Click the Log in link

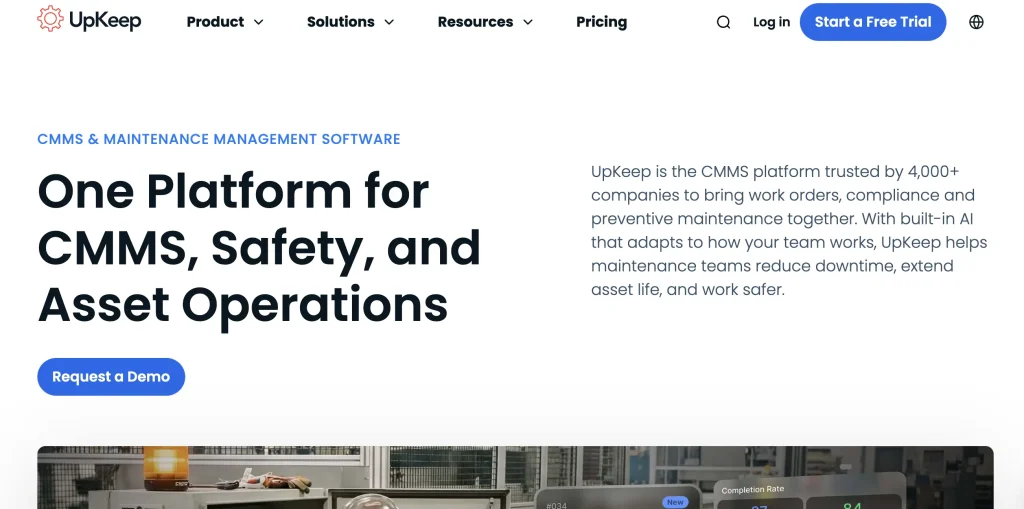771,22
